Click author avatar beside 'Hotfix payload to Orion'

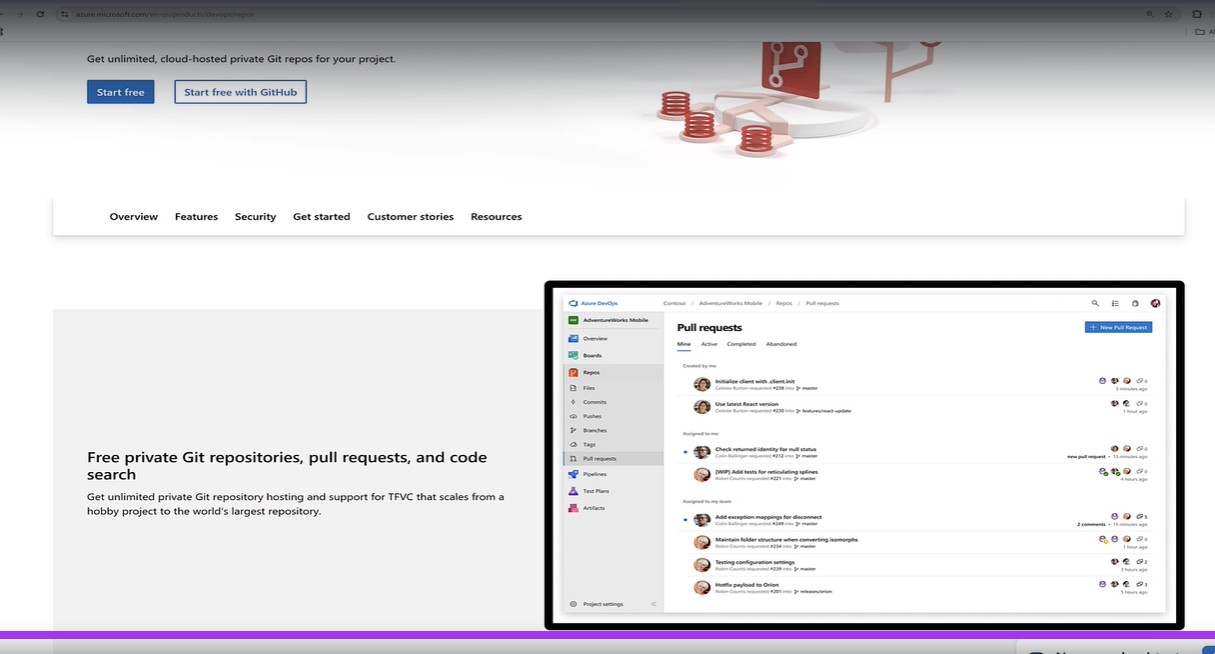tap(702, 587)
